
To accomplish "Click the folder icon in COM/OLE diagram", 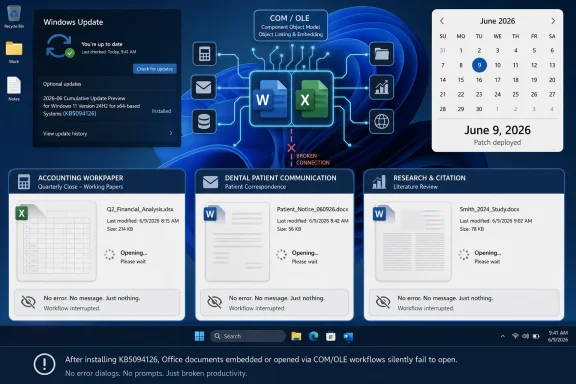I will tap(382, 54).
